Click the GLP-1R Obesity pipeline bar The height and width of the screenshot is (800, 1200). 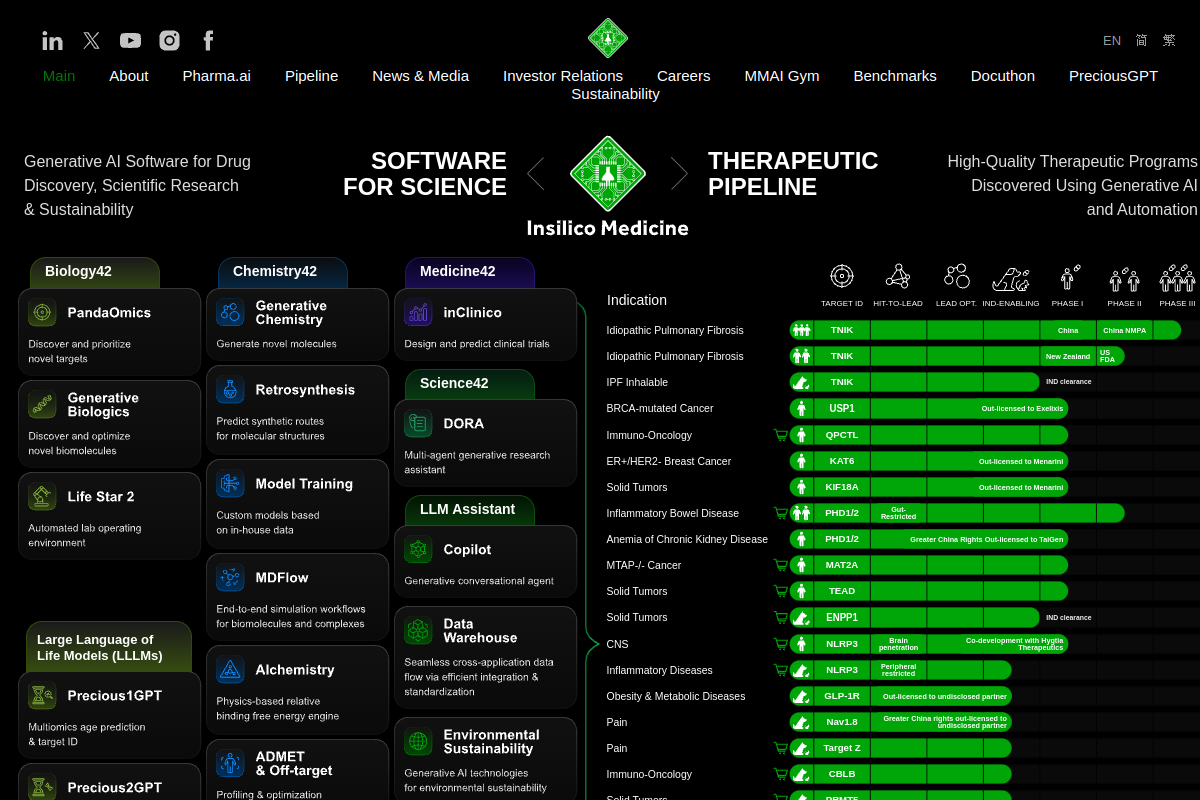tap(901, 696)
